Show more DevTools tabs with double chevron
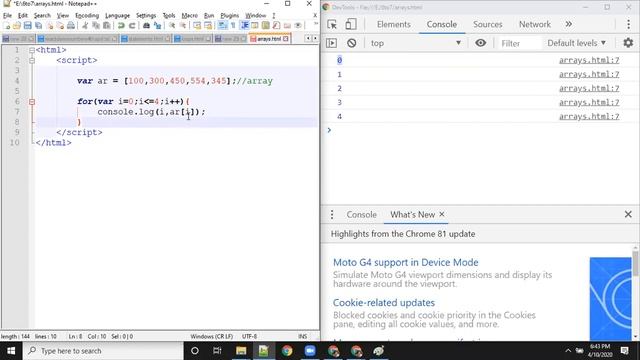This screenshot has height=360, width=640. pyautogui.click(x=569, y=24)
